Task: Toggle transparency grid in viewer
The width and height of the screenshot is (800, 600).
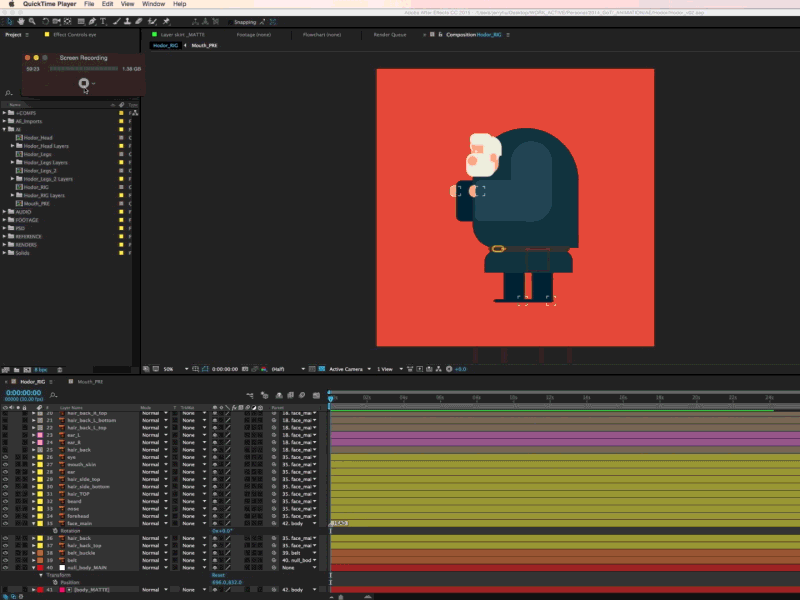Action: pos(321,369)
